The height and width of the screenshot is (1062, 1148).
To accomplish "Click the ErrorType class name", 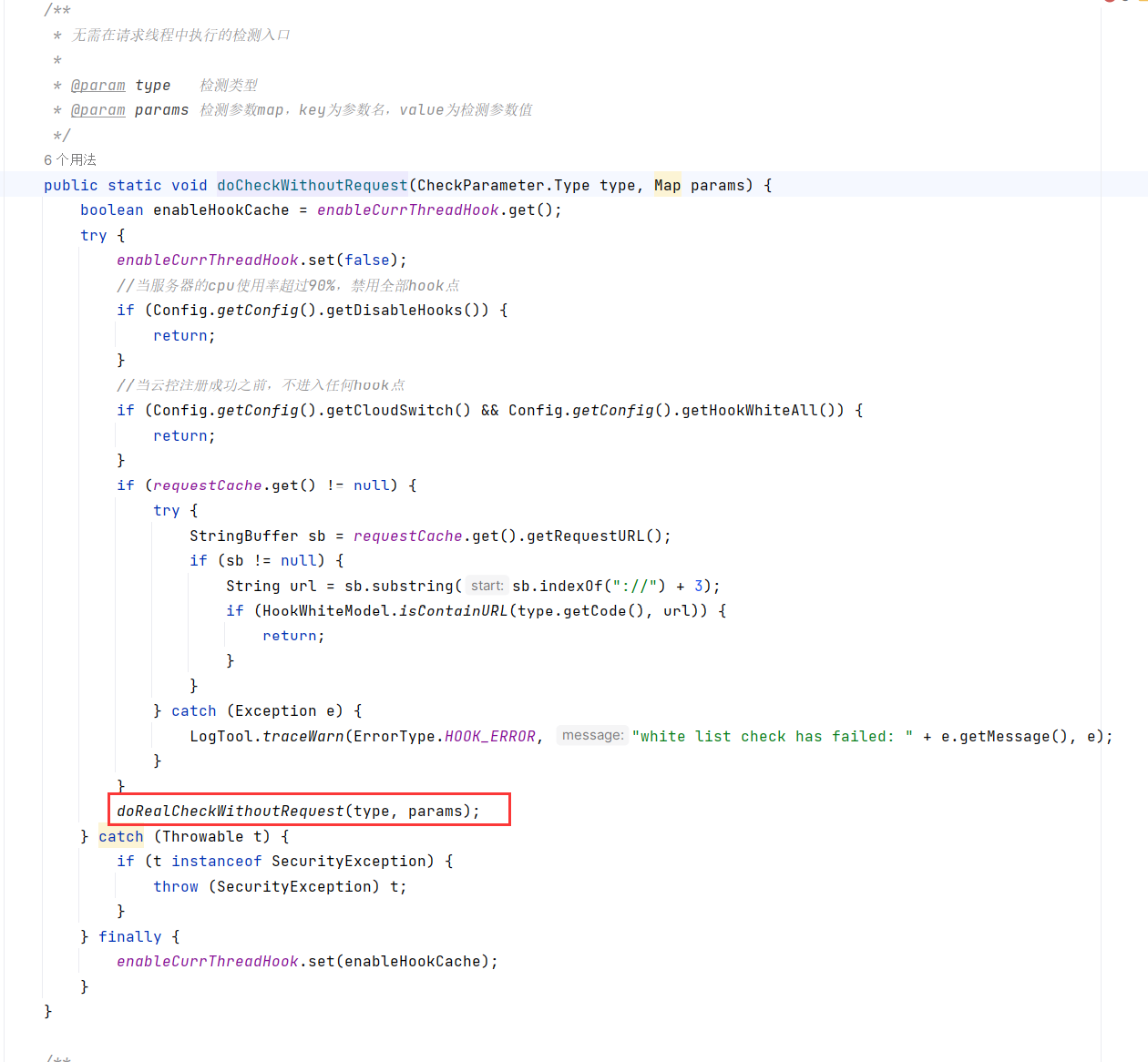I will (x=394, y=736).
